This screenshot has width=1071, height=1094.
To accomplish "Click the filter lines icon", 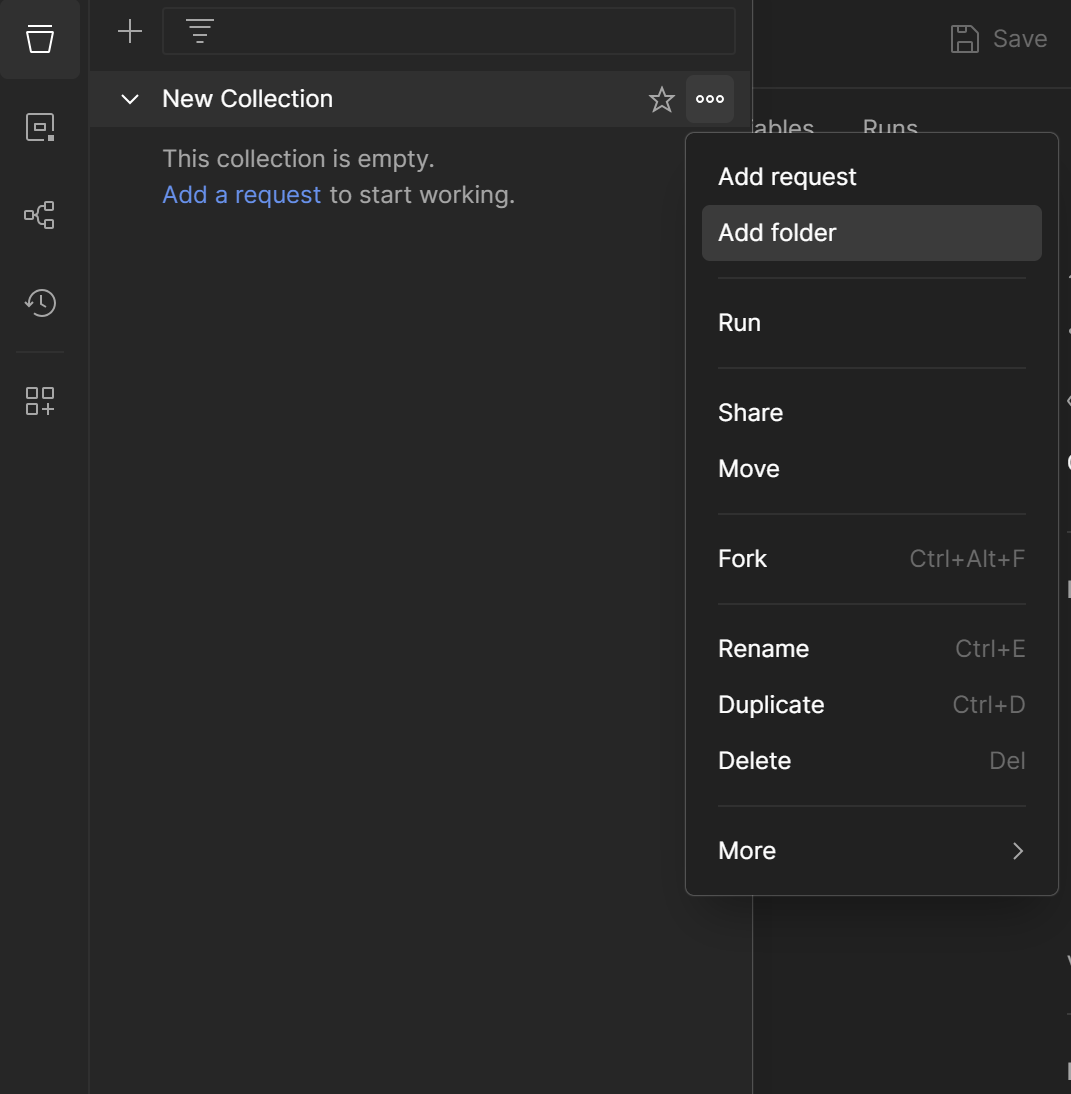I will tap(200, 32).
